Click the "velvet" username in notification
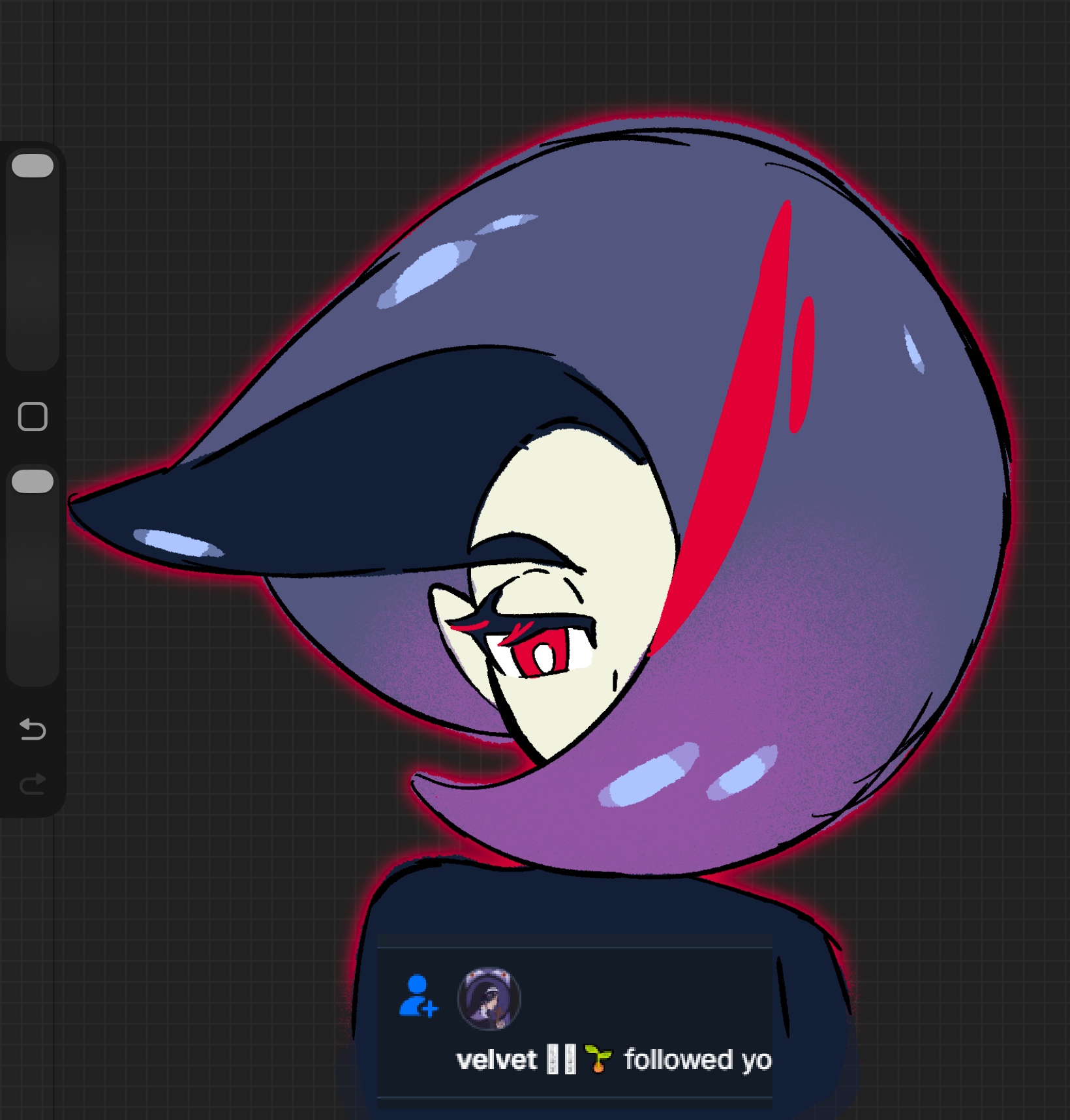Viewport: 1070px width, 1120px height. coord(497,1060)
